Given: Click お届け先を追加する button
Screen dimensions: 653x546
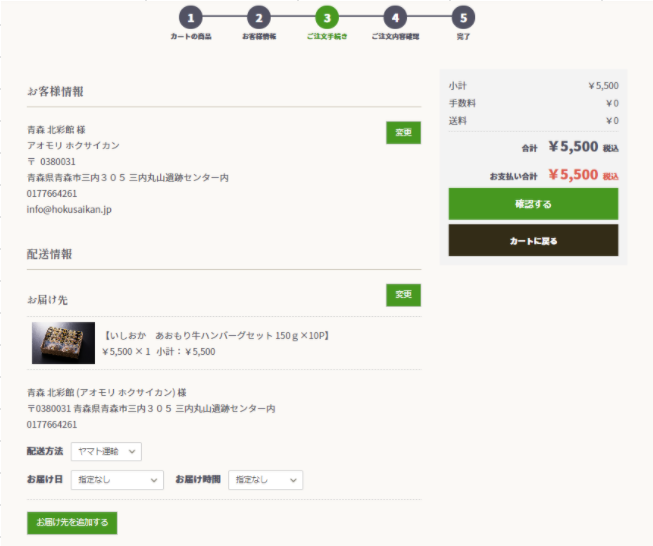Looking at the screenshot, I should pyautogui.click(x=72, y=523).
